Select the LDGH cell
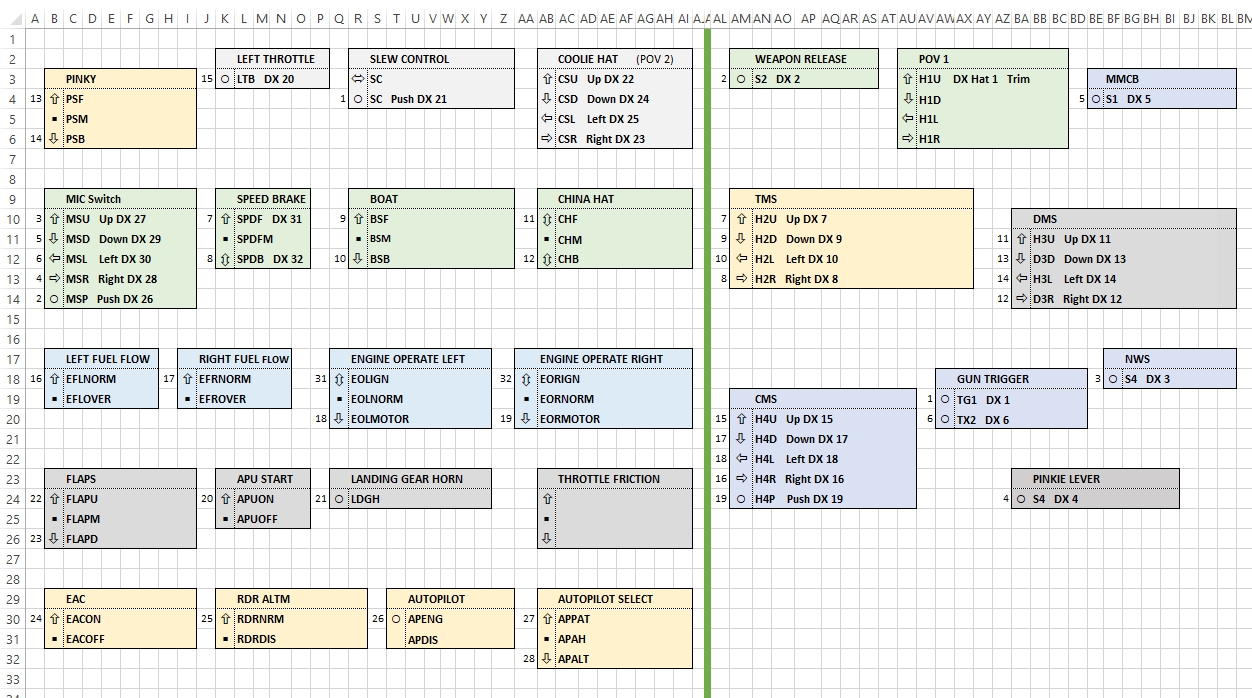1252x698 pixels. (420, 499)
